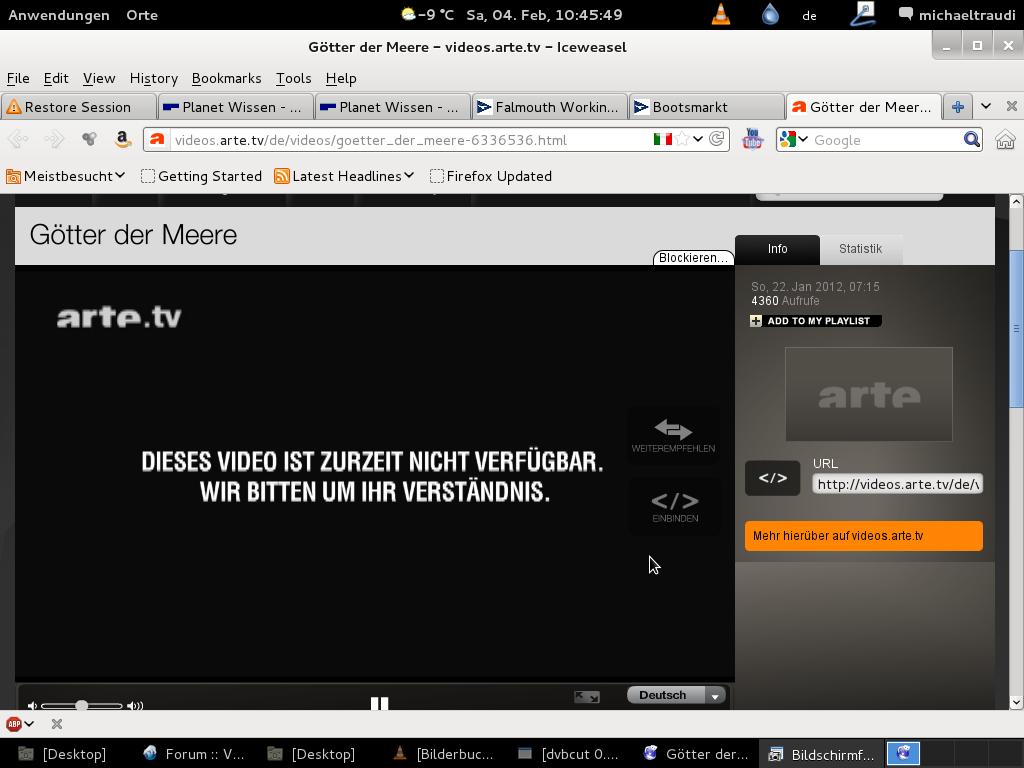Viewport: 1024px width, 768px height.
Task: Switch to the Statistik tab
Action: pyautogui.click(x=861, y=249)
